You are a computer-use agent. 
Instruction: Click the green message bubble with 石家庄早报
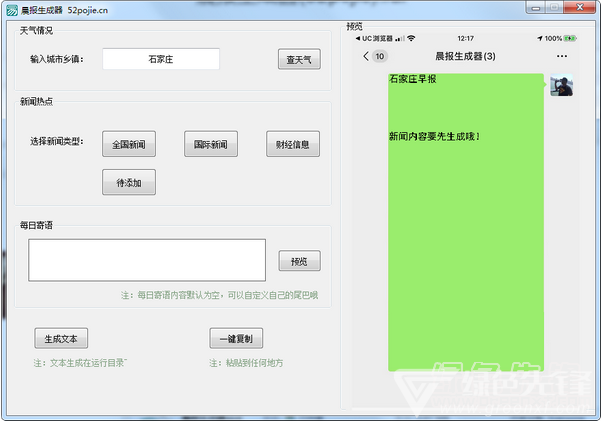coord(466,222)
